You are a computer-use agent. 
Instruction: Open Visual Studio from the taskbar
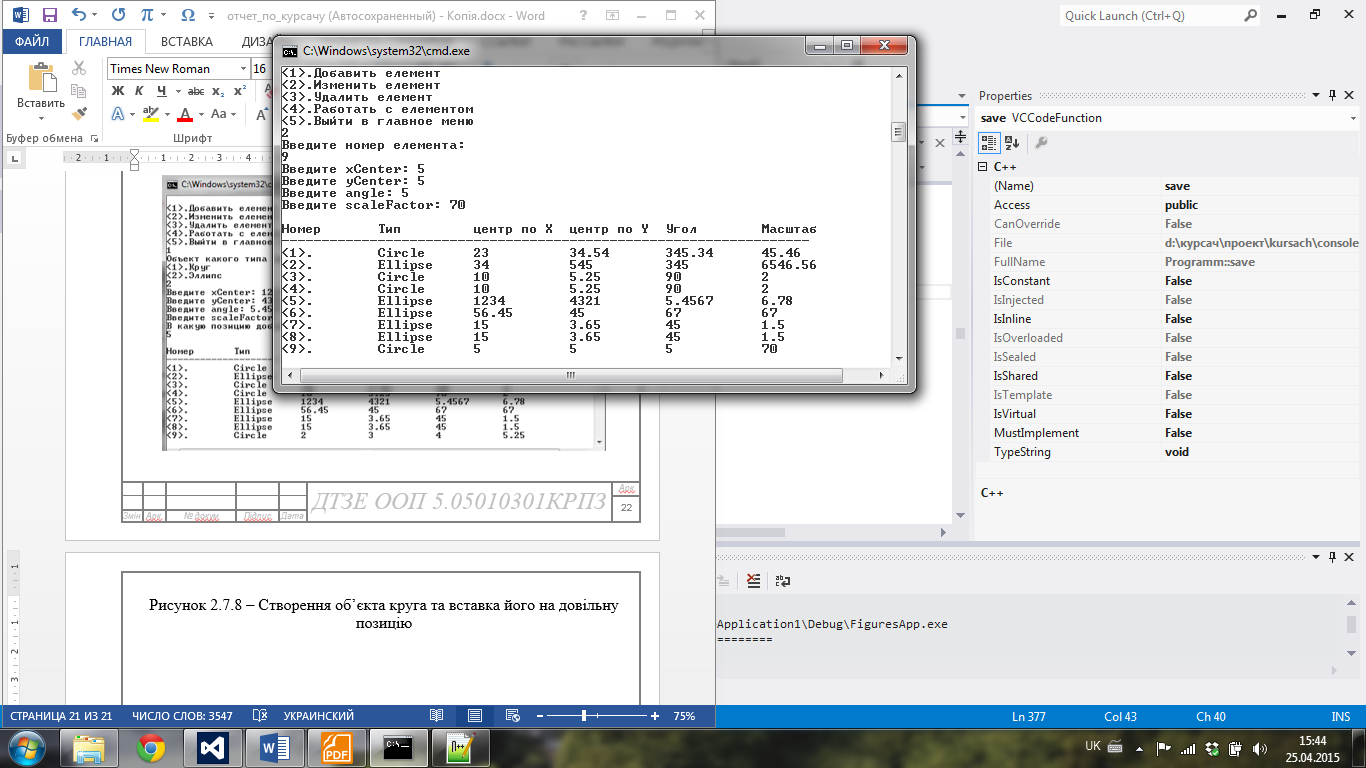point(213,747)
